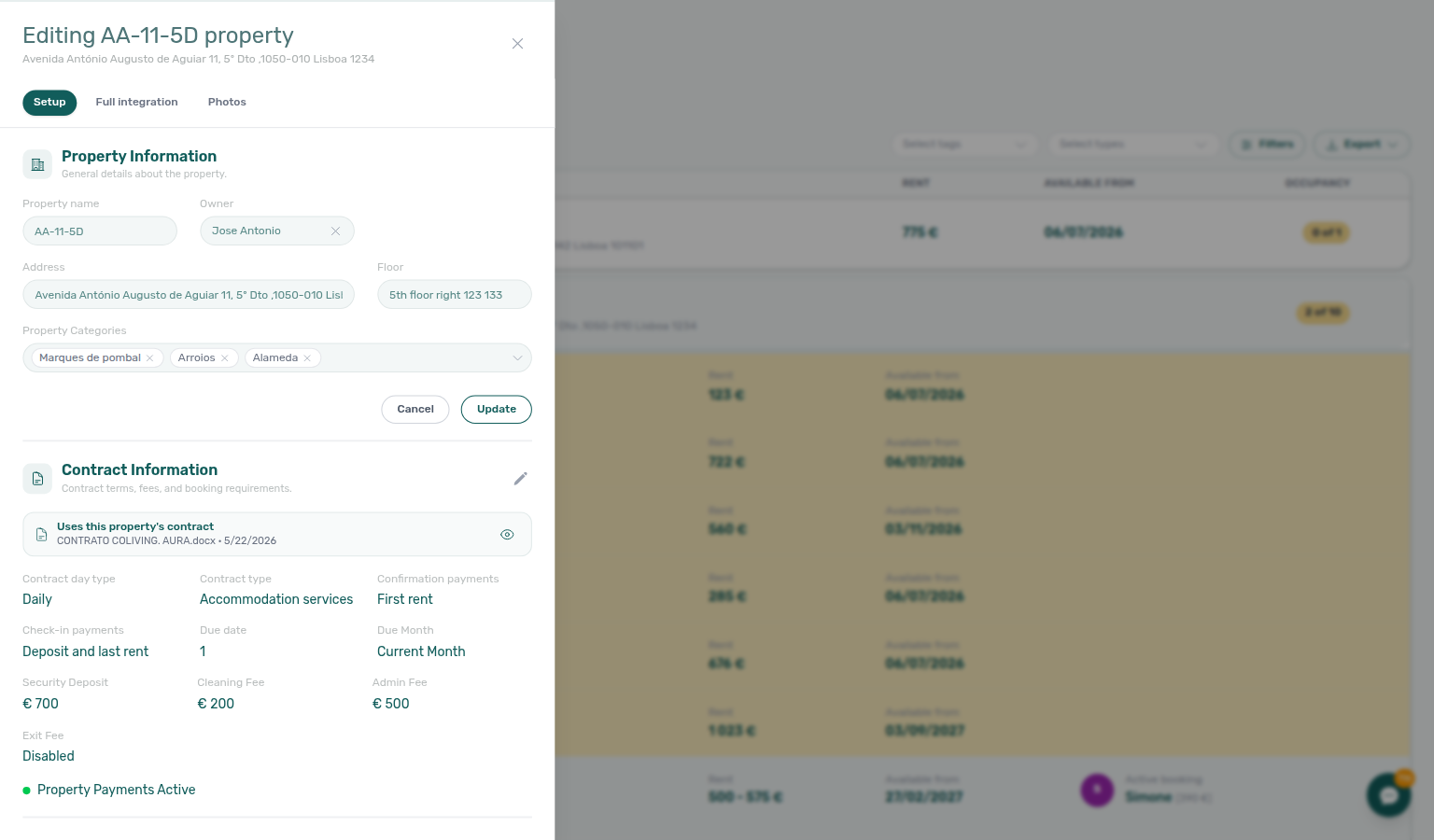Switch to the Setup tab

[49, 103]
